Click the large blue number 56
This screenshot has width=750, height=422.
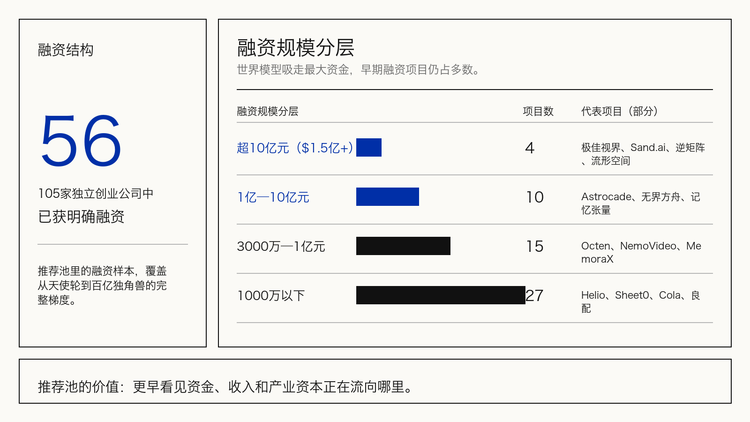click(x=81, y=141)
